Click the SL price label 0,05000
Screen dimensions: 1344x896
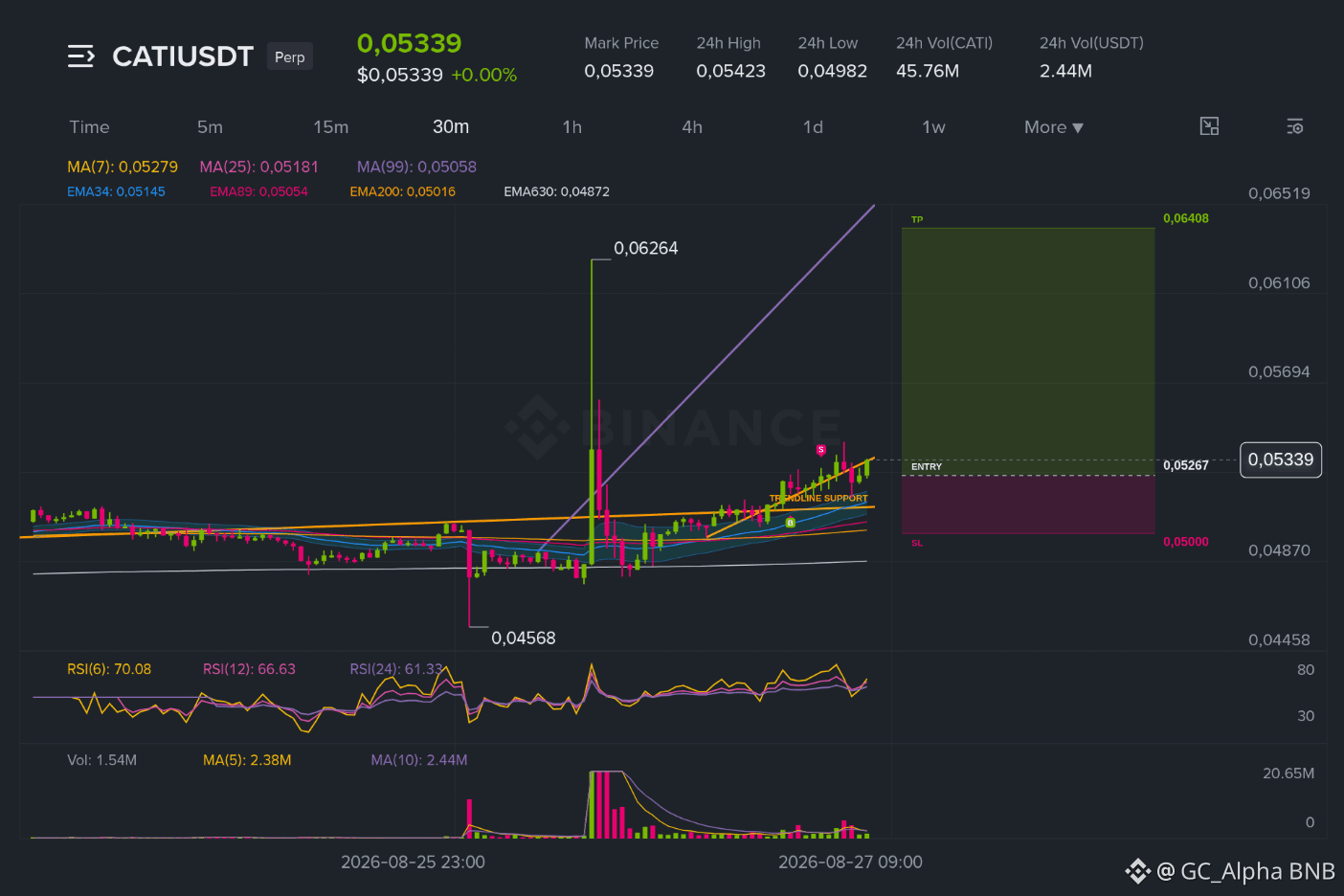point(1186,542)
